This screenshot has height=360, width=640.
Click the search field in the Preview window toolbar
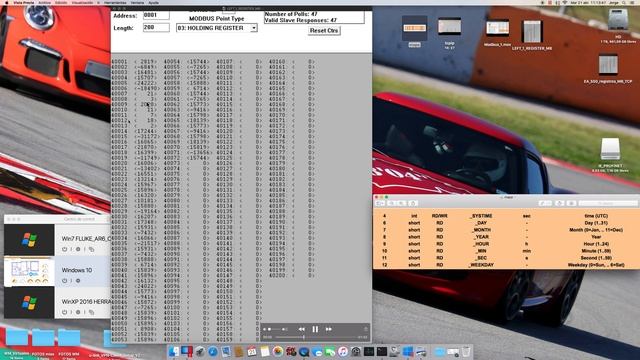(608, 203)
